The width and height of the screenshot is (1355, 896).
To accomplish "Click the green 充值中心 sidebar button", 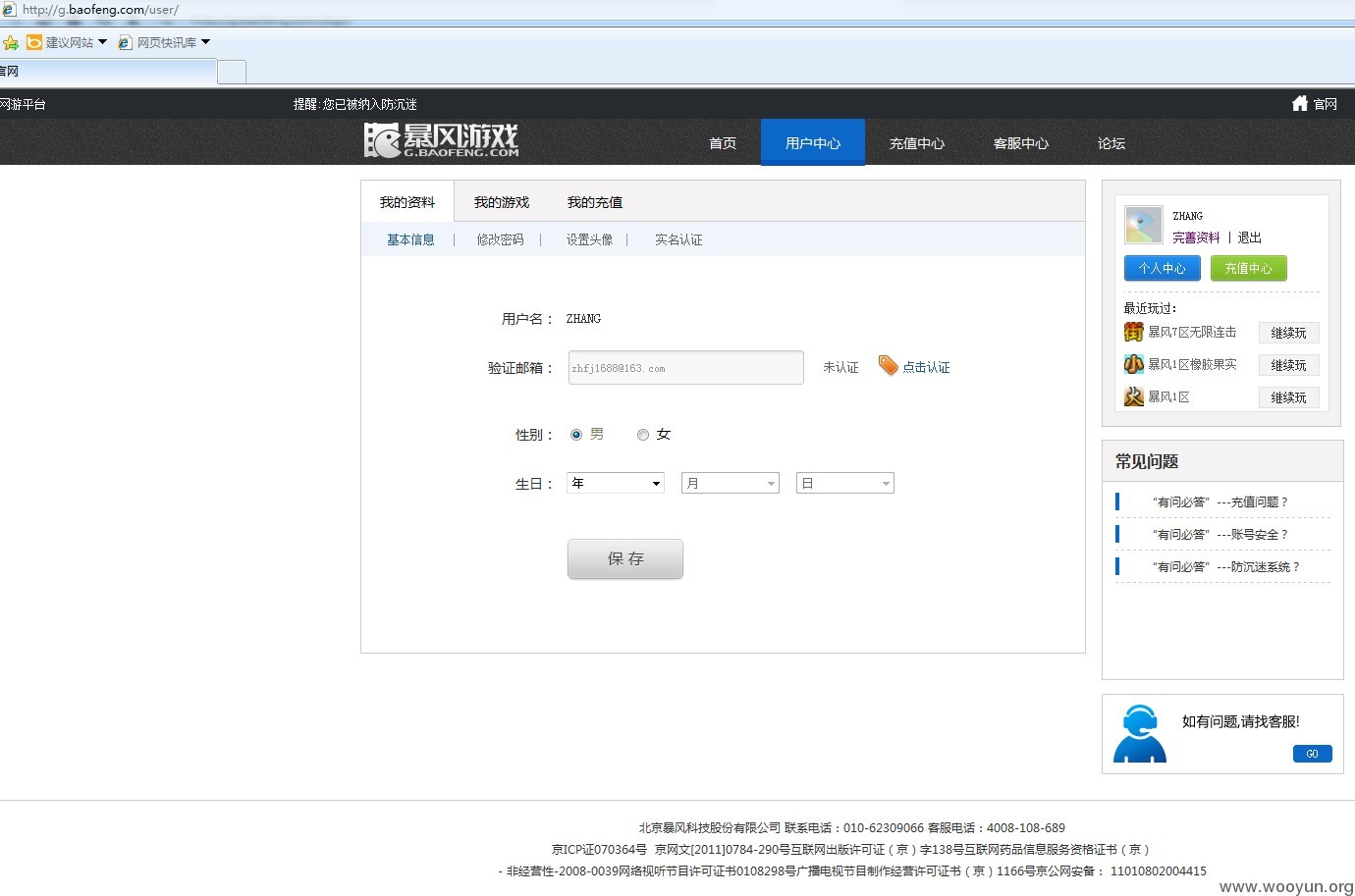I will click(1249, 268).
